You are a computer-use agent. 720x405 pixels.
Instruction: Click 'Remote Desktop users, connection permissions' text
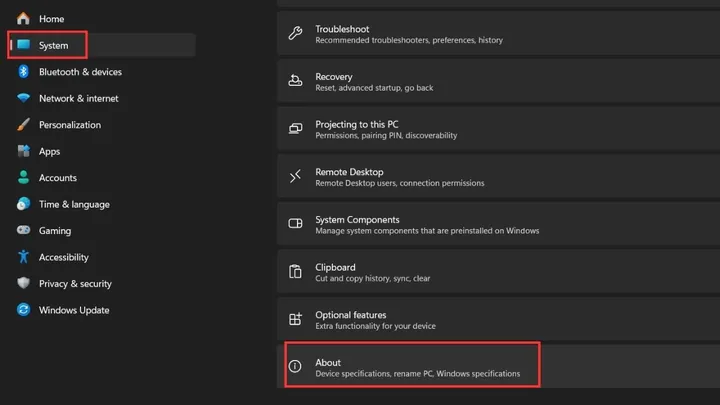pos(399,183)
